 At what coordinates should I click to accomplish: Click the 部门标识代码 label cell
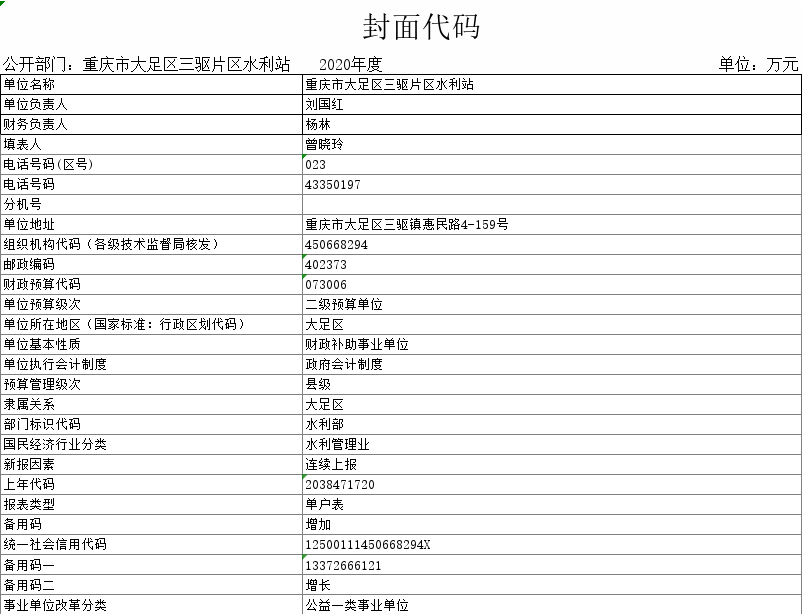pos(152,424)
